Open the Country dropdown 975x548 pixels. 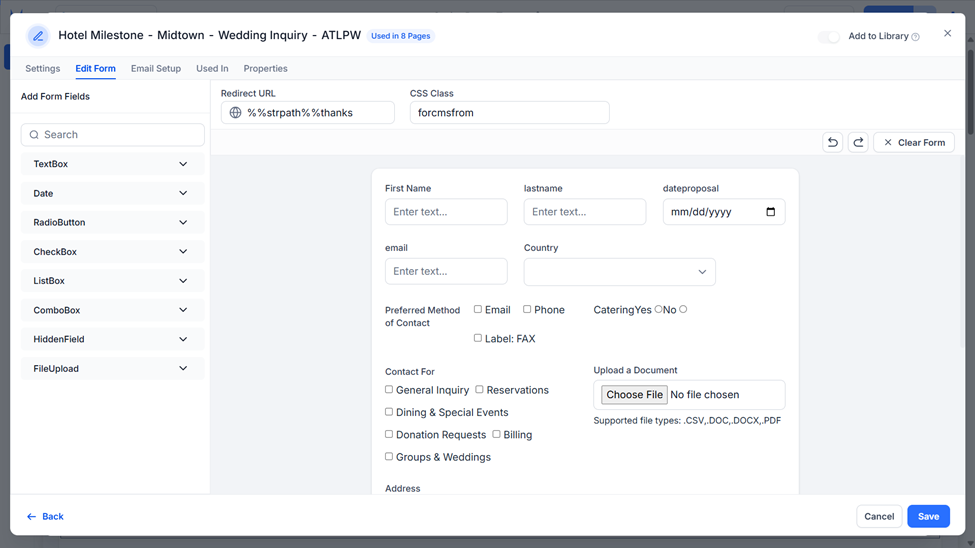tap(619, 272)
